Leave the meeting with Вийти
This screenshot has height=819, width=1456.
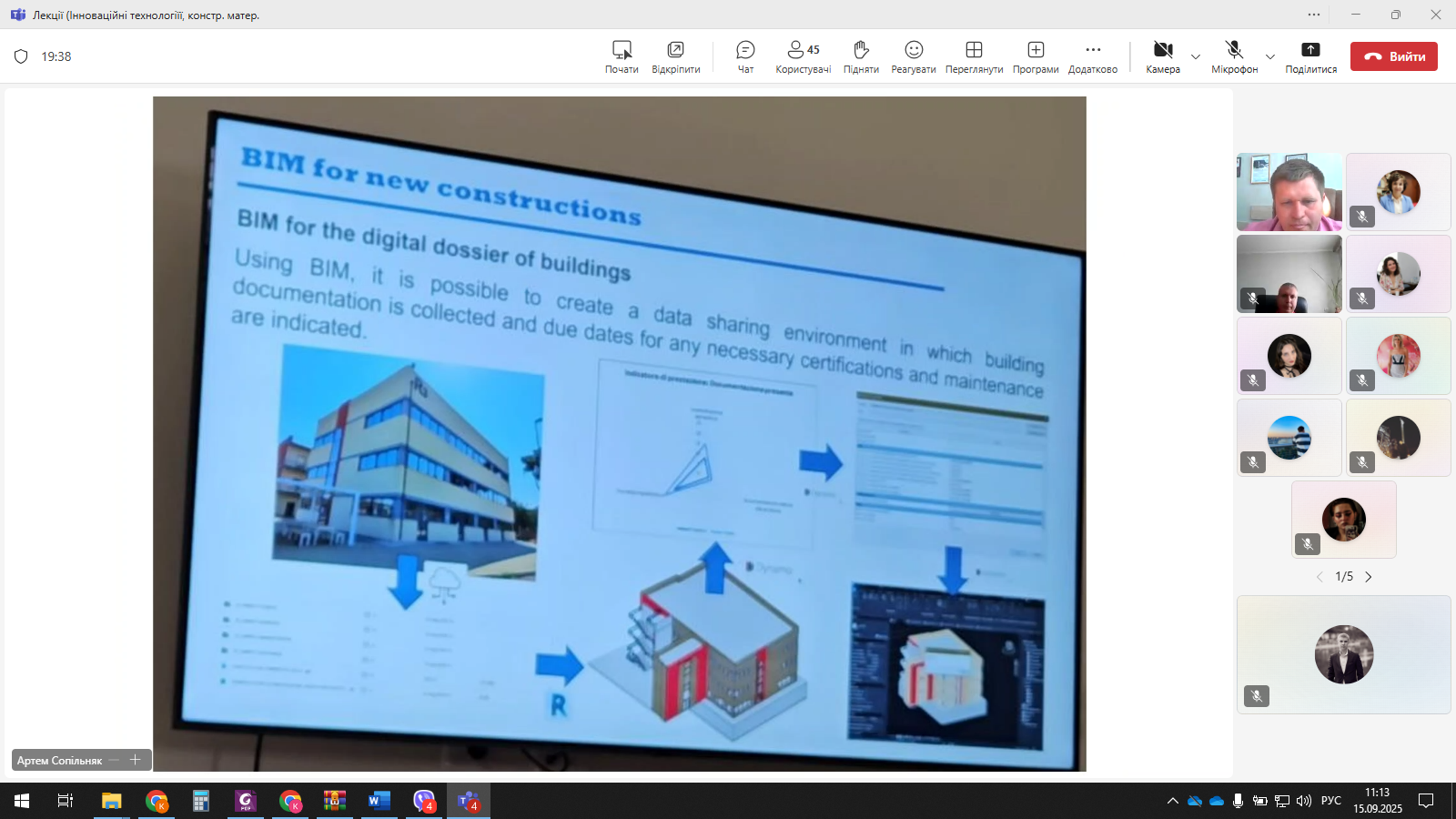click(1393, 56)
